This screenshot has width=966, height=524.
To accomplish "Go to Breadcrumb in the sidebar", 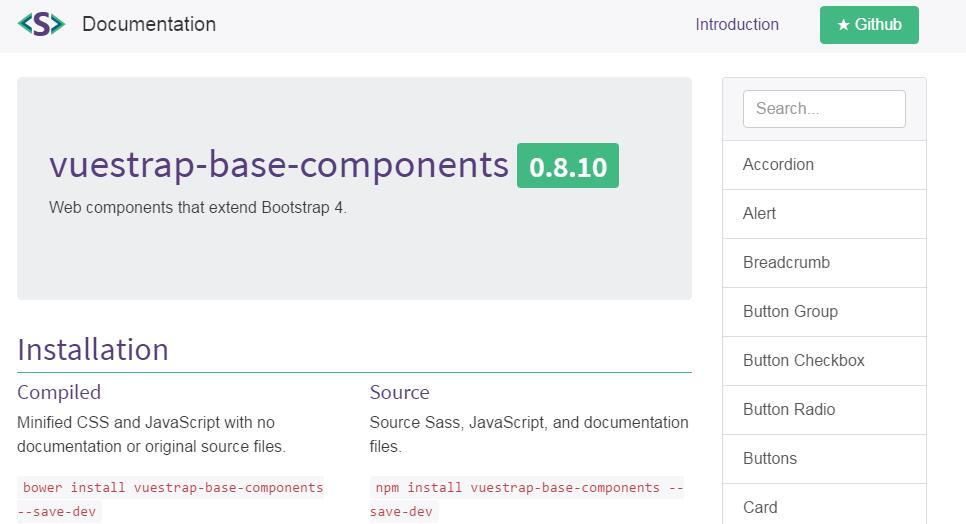I will [x=786, y=263].
